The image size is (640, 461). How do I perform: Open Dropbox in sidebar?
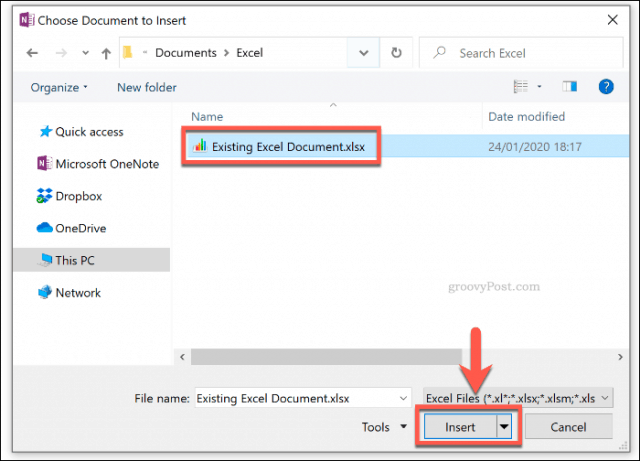pyautogui.click(x=79, y=196)
